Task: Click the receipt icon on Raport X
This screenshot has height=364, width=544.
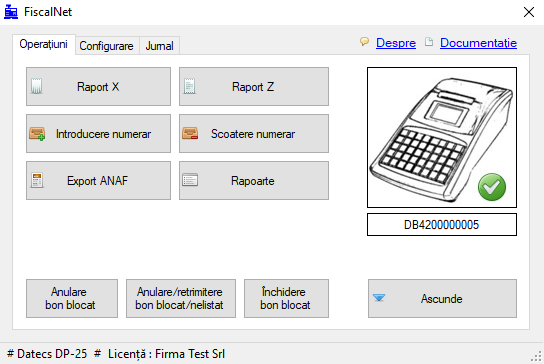Action: click(36, 86)
